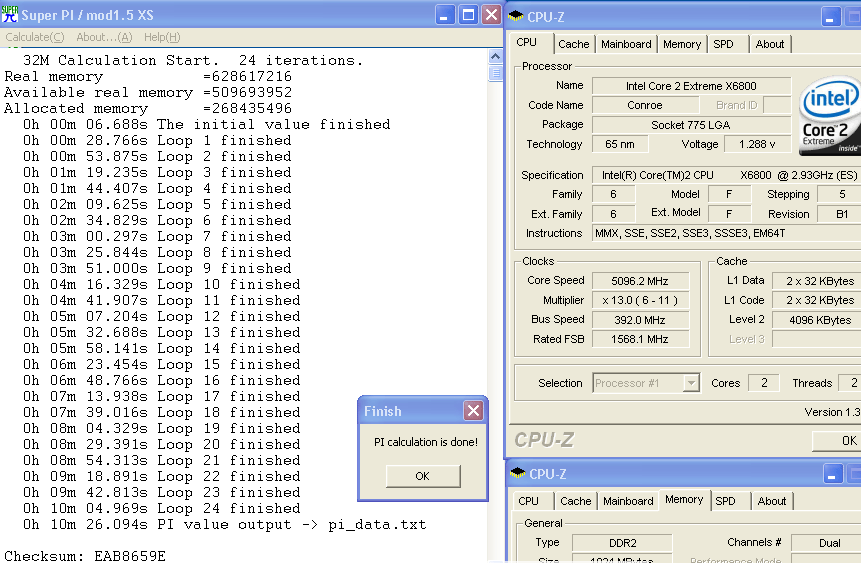Screen dimensions: 861x563
Task: Open the Calculate menu in Super PI
Action: [35, 37]
